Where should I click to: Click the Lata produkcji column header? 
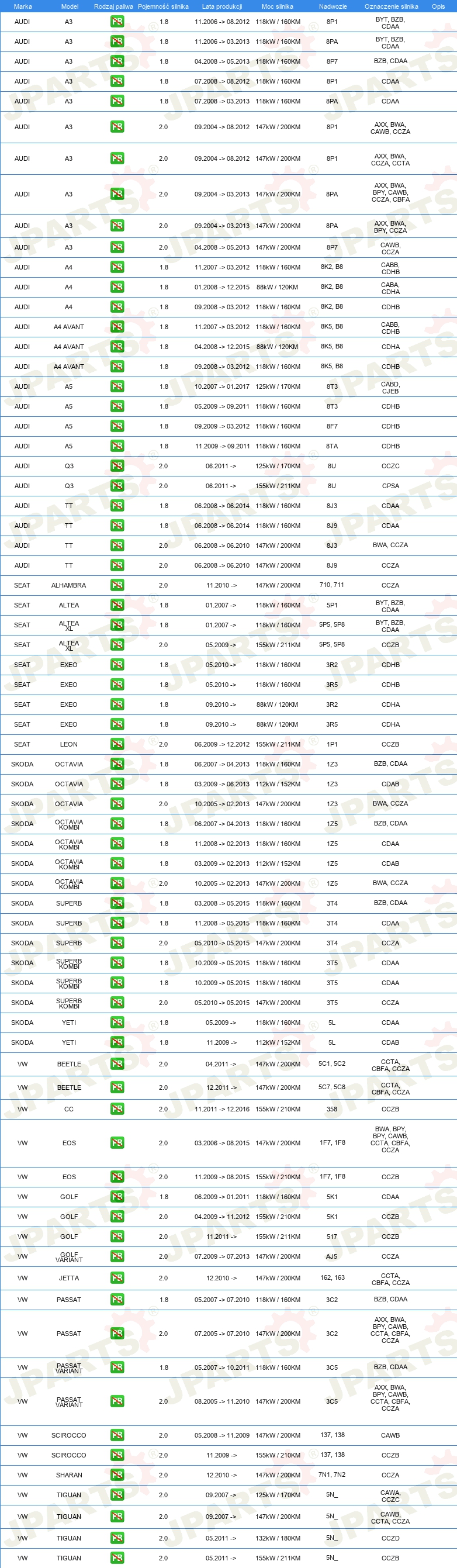[222, 6]
